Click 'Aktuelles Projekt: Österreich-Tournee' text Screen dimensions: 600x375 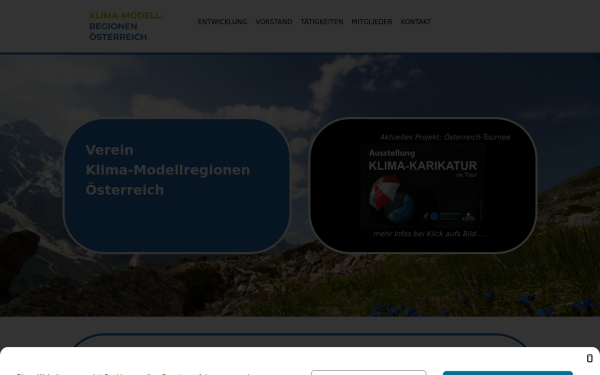pyautogui.click(x=445, y=137)
